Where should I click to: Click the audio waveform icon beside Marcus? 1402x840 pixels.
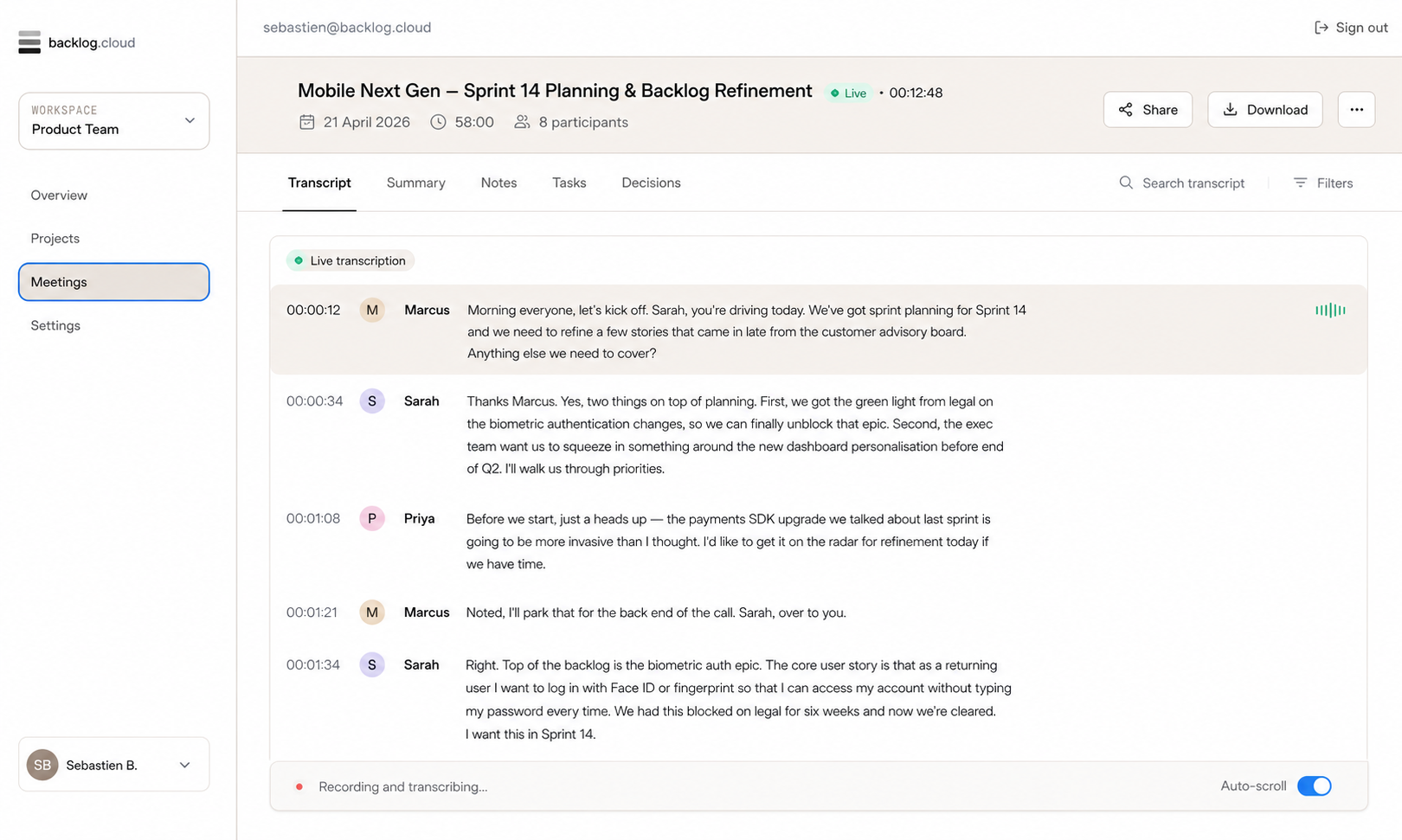pos(1330,310)
